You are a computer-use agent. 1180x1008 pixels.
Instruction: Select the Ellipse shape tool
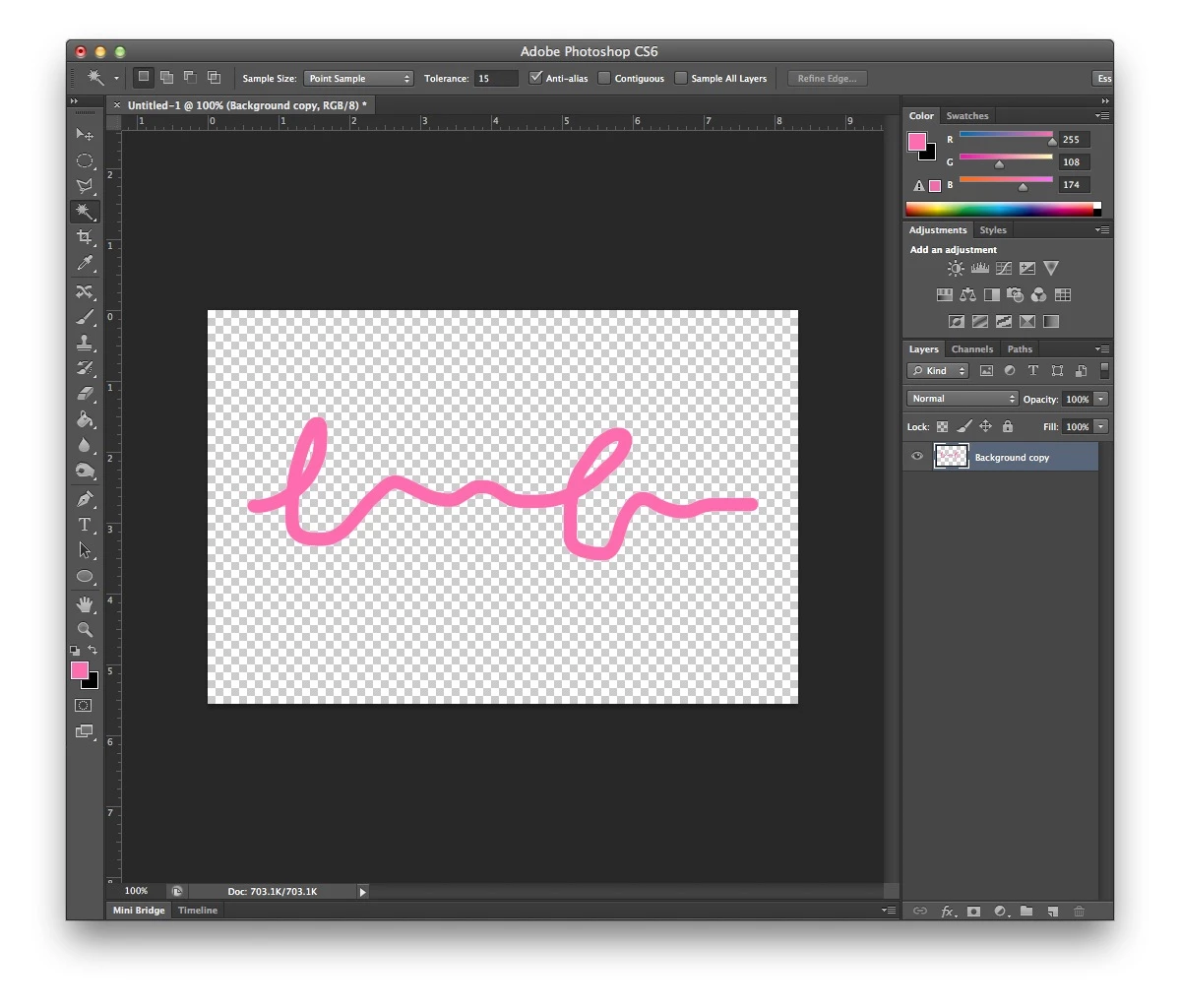(x=85, y=577)
